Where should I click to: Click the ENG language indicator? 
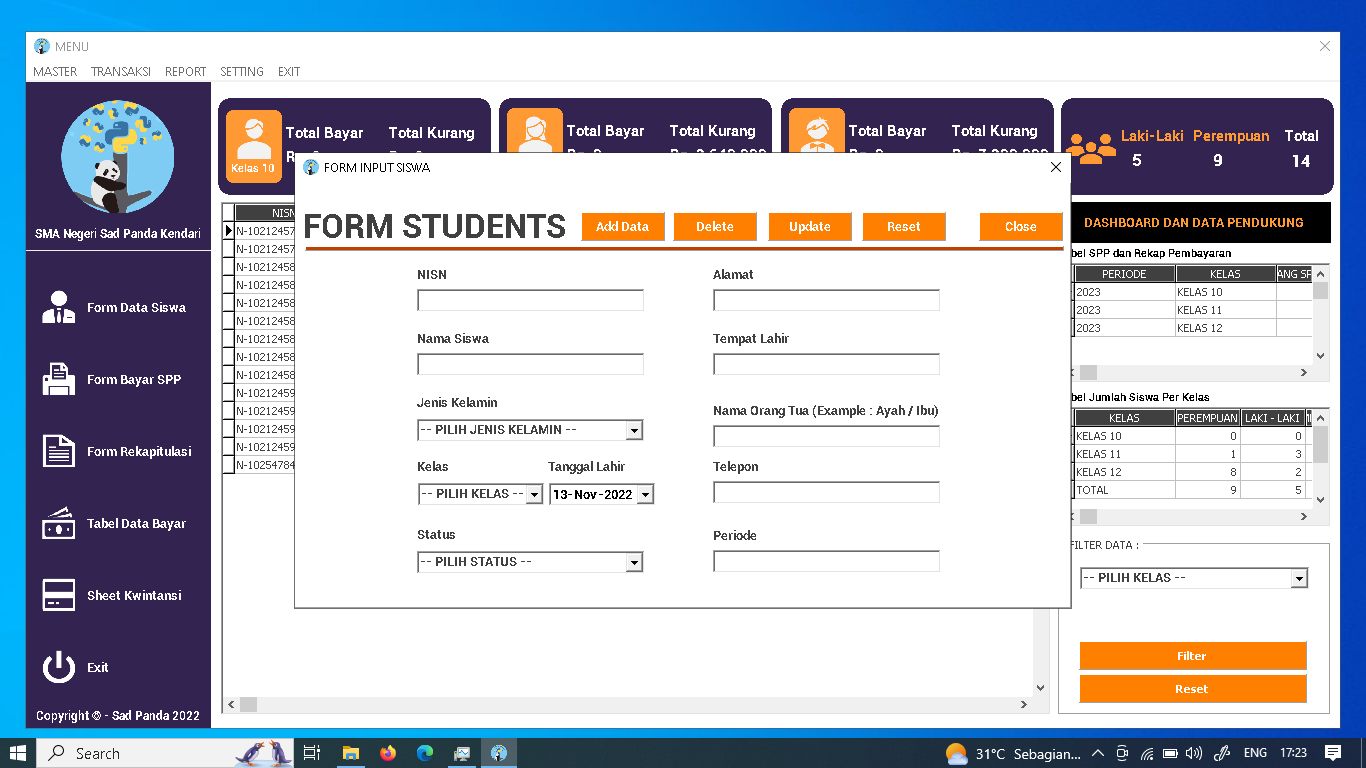click(1255, 753)
